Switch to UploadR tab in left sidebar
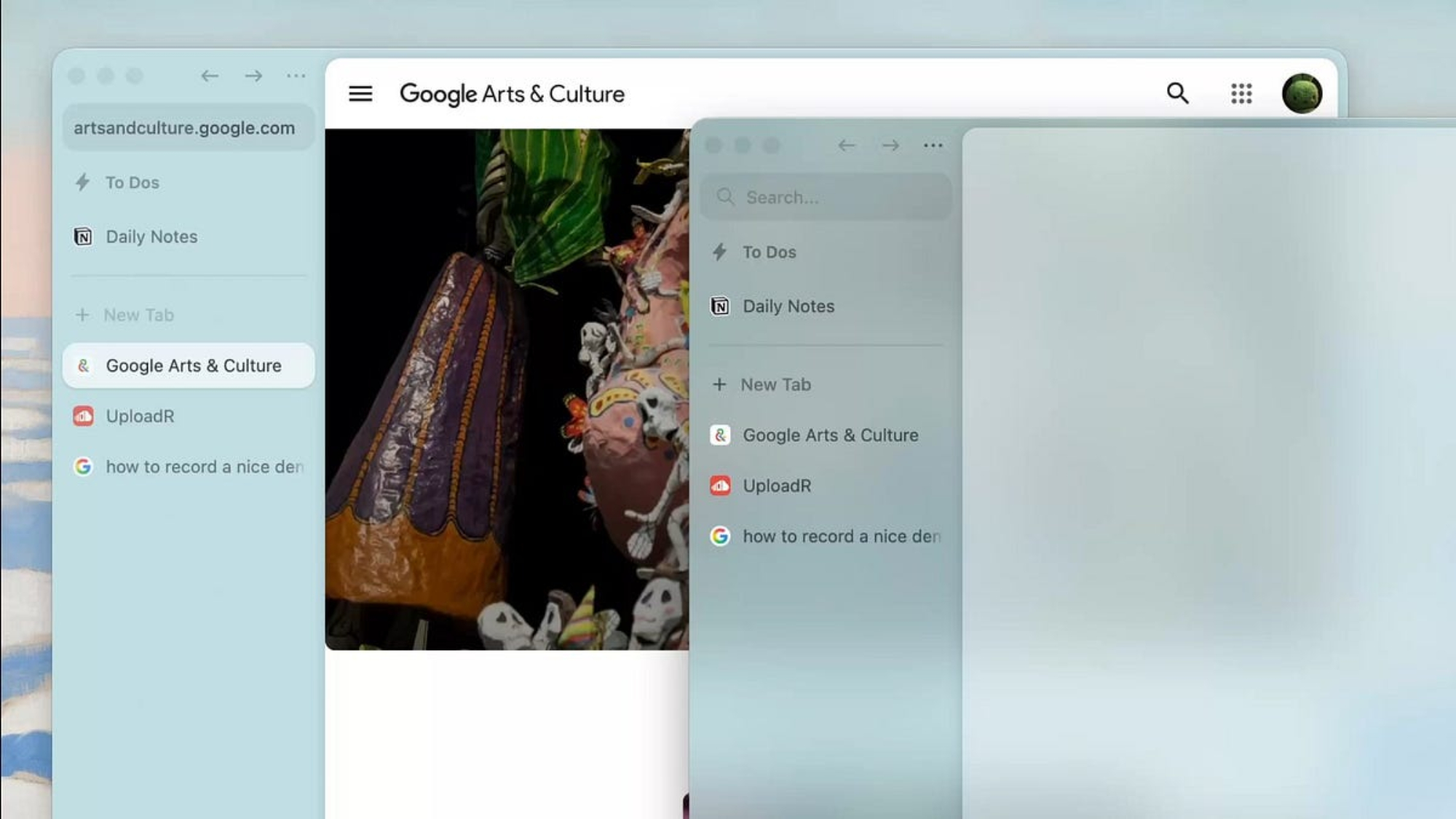This screenshot has height=819, width=1456. click(x=140, y=416)
